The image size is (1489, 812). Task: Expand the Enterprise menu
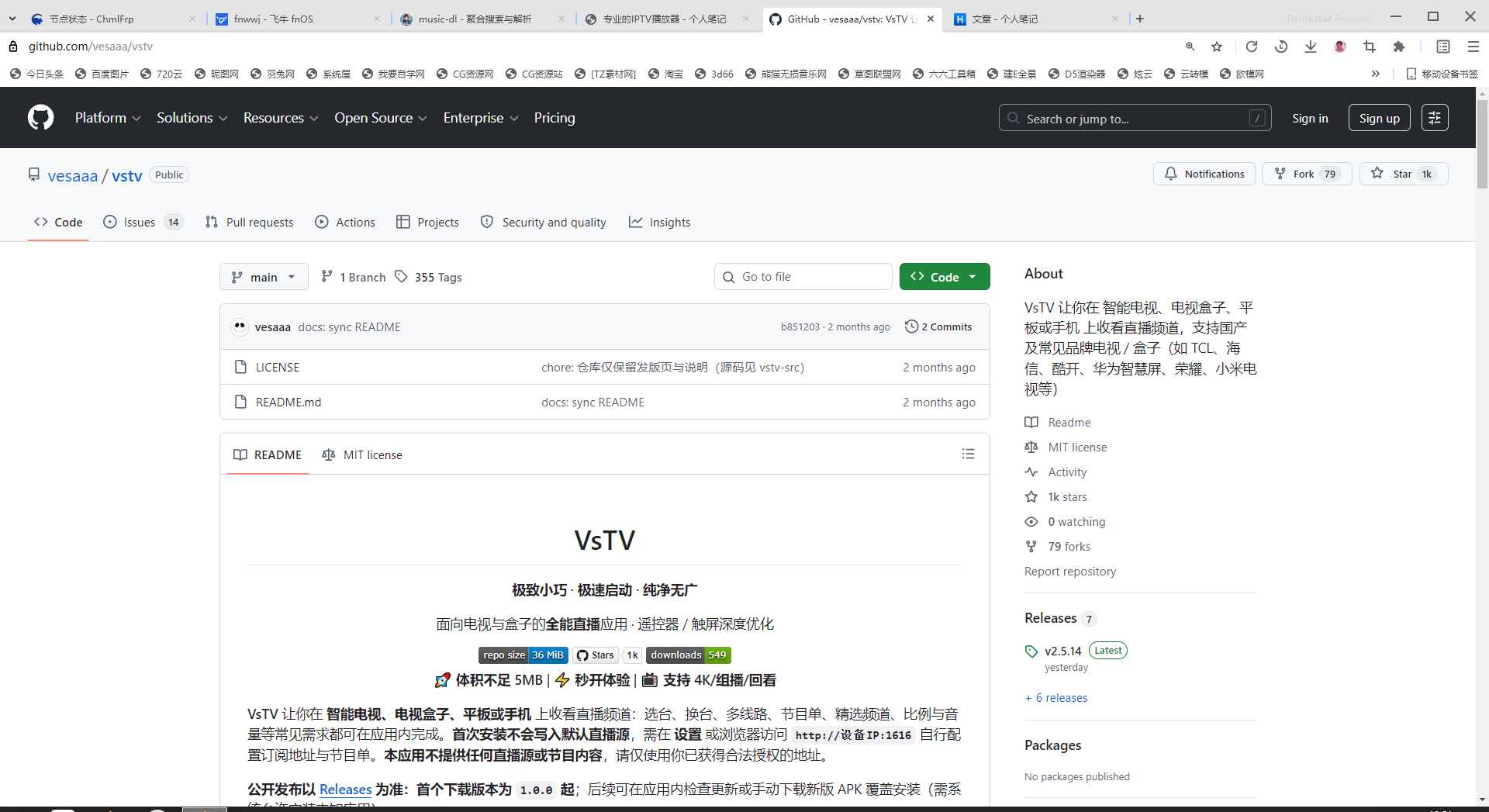[x=481, y=118]
